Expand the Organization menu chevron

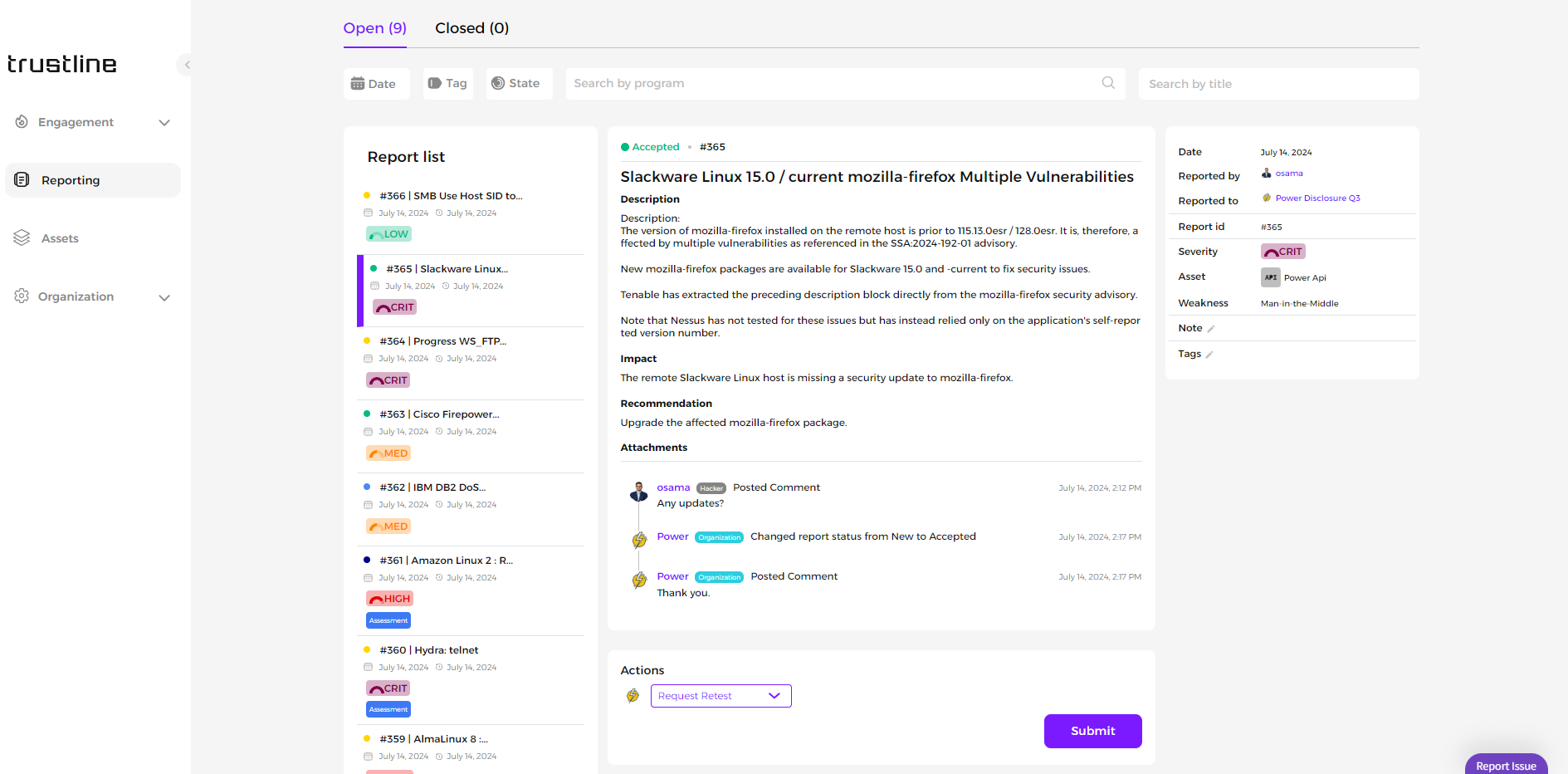164,297
